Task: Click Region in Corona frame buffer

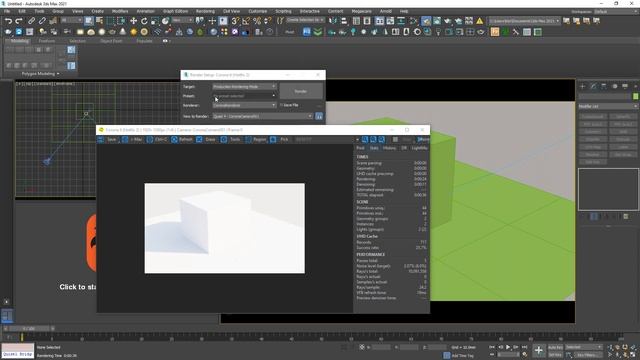Action: tap(256, 140)
